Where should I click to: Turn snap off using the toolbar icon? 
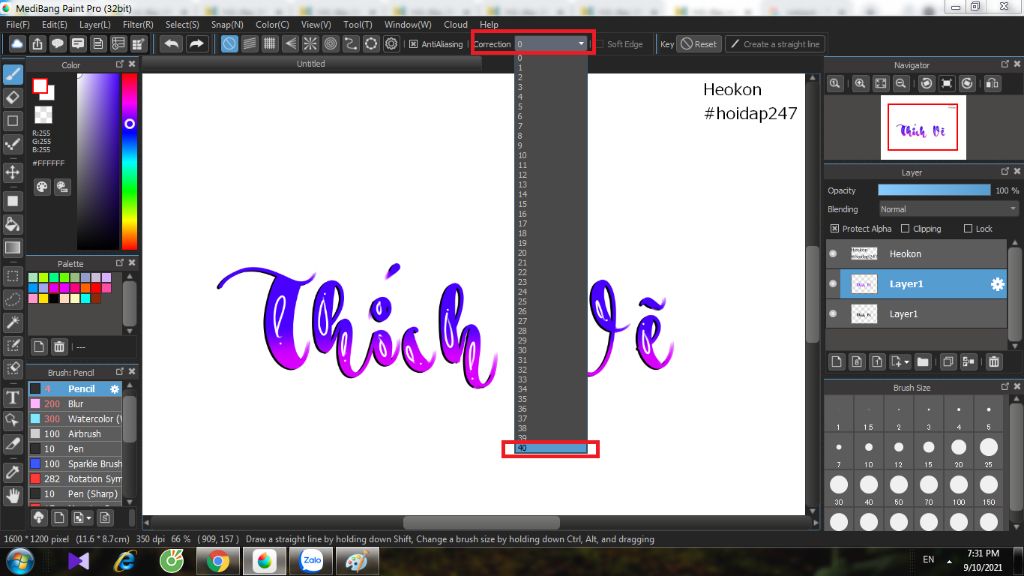(229, 44)
